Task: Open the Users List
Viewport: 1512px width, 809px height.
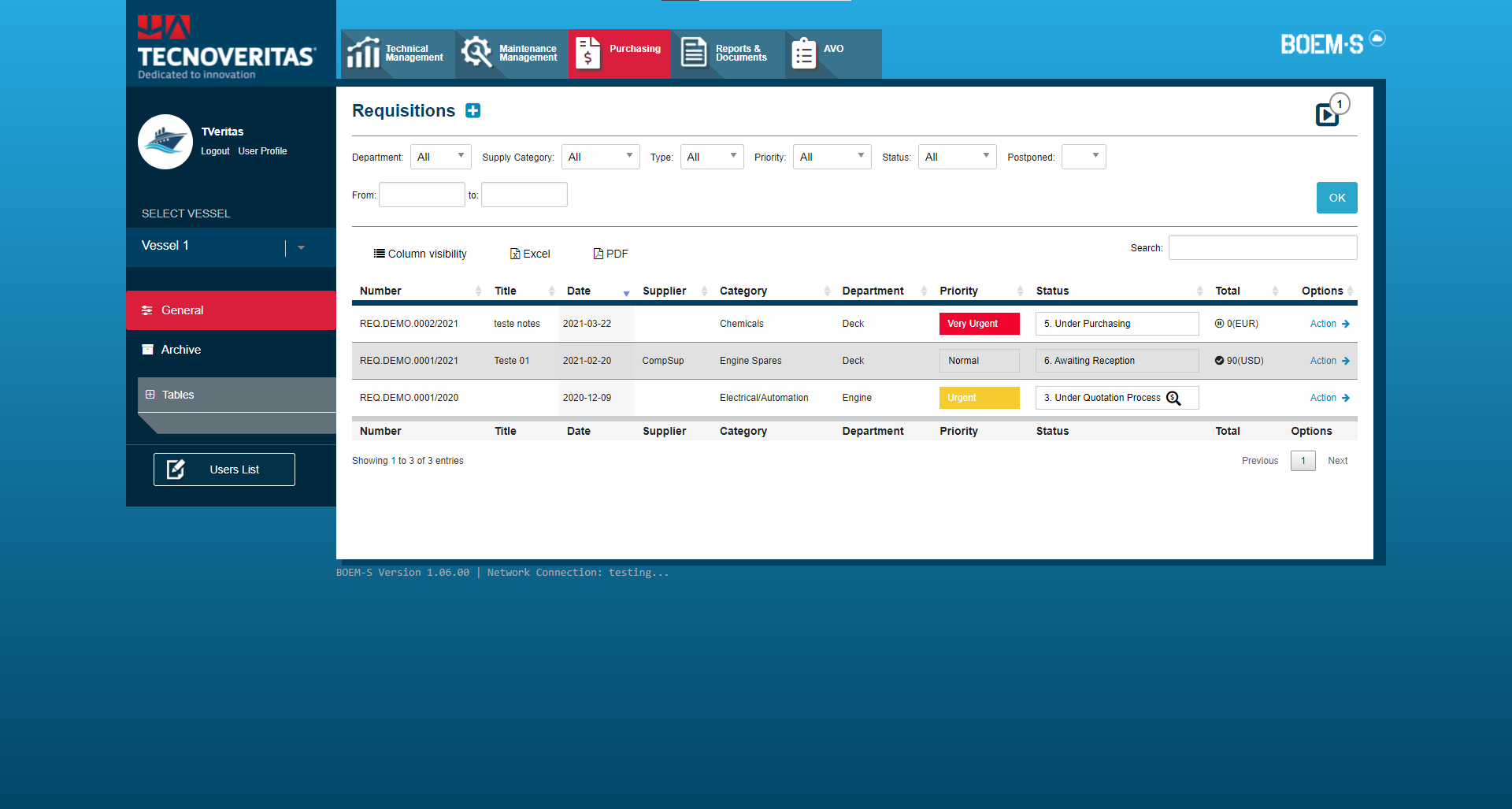Action: [x=224, y=469]
